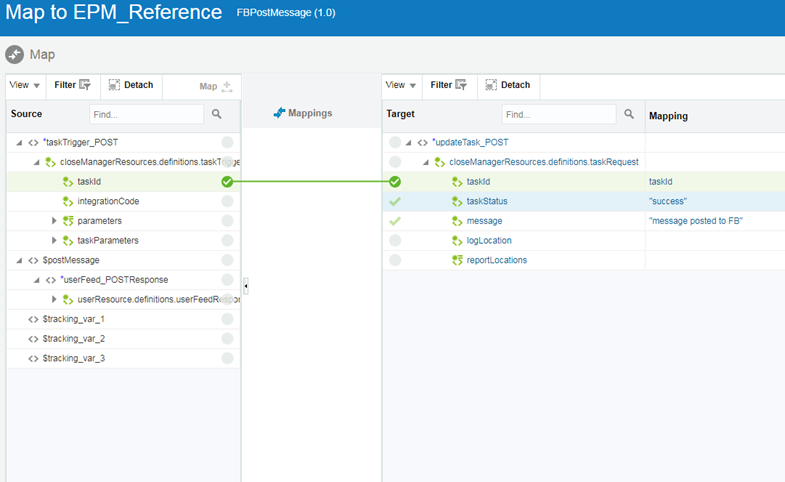Select the integrationCode source row
Screen dimensions: 785x482
pyautogui.click(x=123, y=201)
